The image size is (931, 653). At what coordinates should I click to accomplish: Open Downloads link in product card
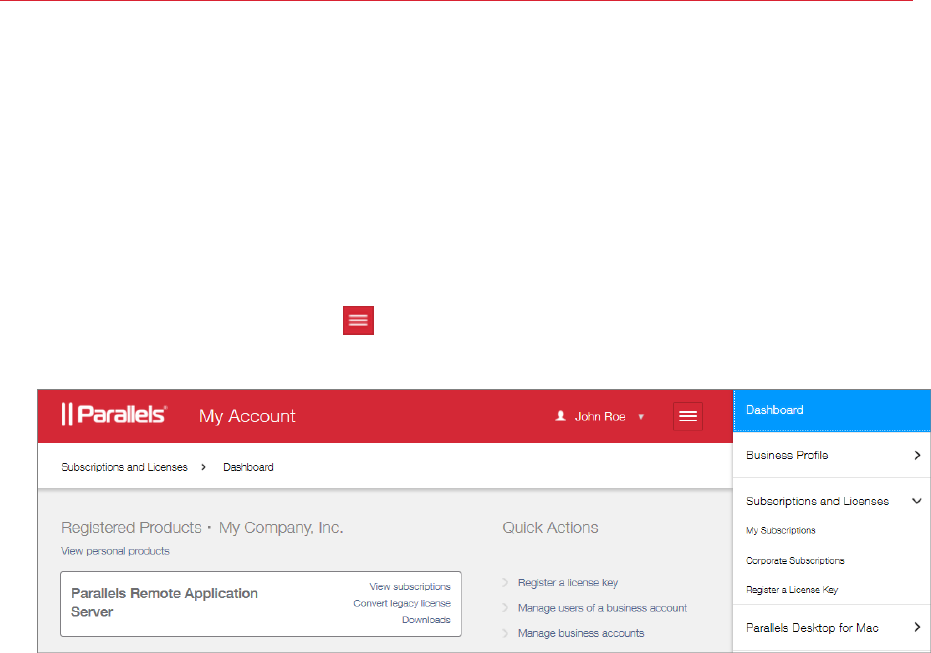pos(426,620)
